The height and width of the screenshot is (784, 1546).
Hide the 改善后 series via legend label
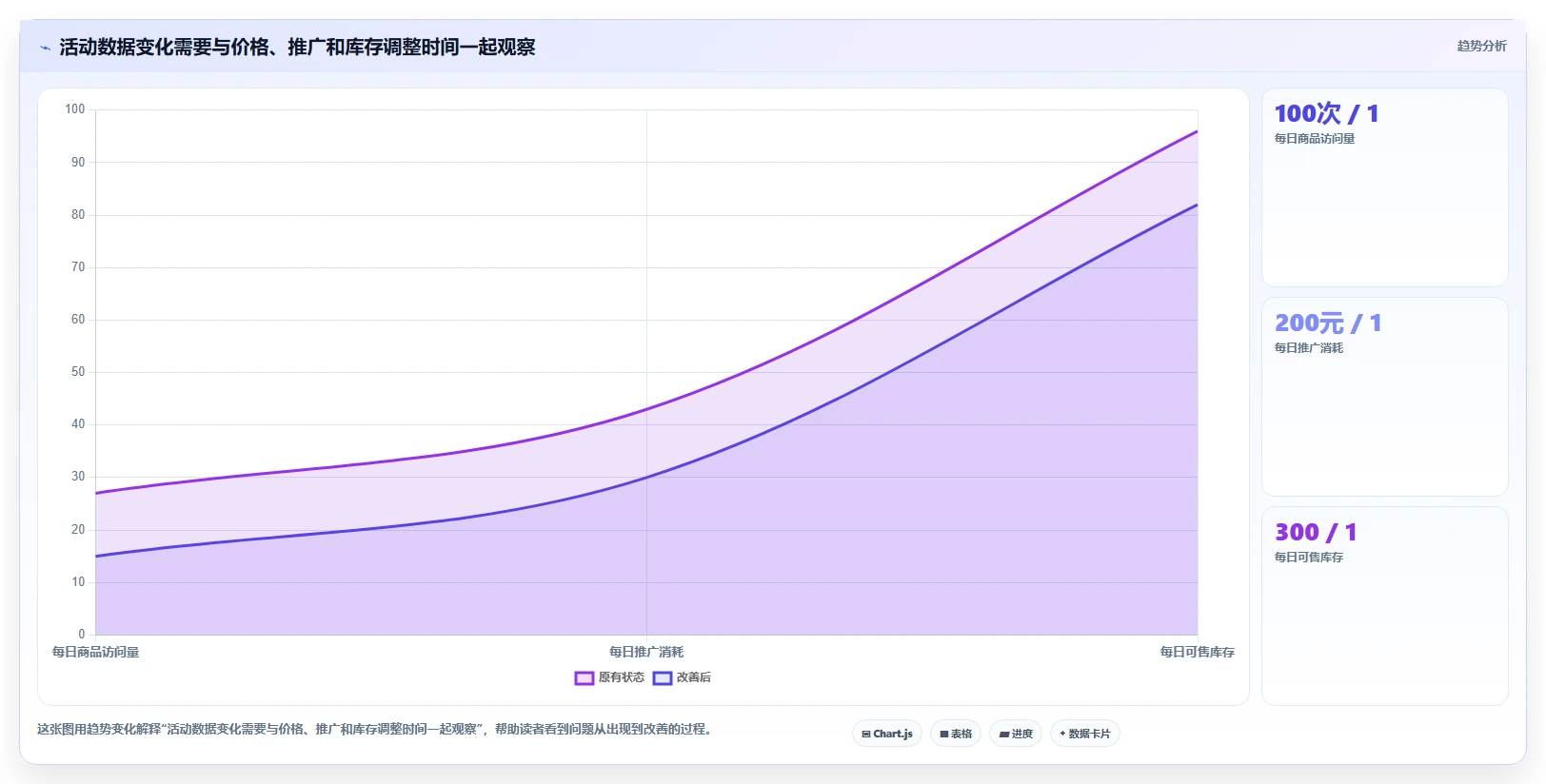point(694,677)
